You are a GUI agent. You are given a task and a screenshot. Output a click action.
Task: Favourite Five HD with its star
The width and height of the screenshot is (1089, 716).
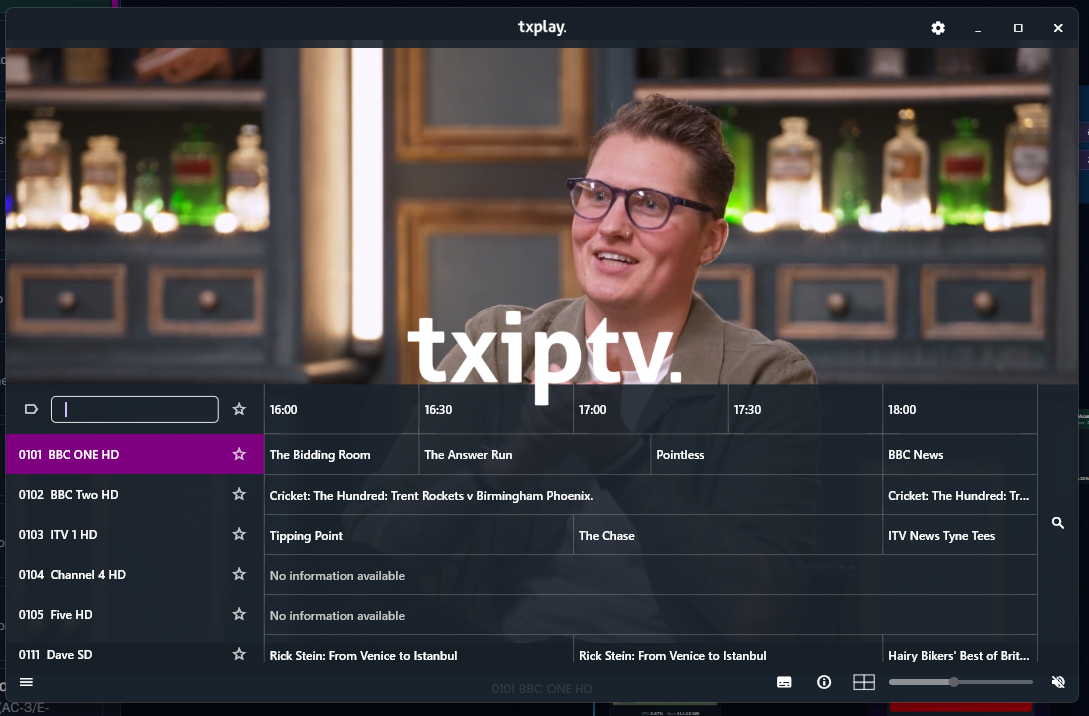(239, 615)
